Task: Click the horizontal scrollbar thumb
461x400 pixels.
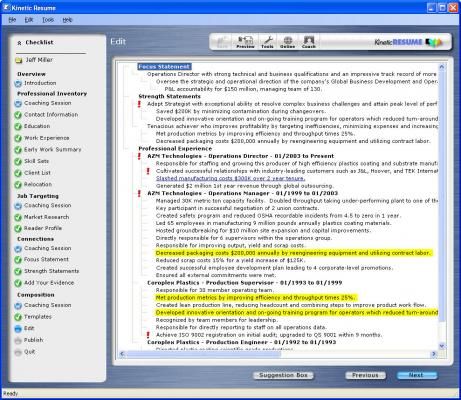Action: (x=203, y=354)
